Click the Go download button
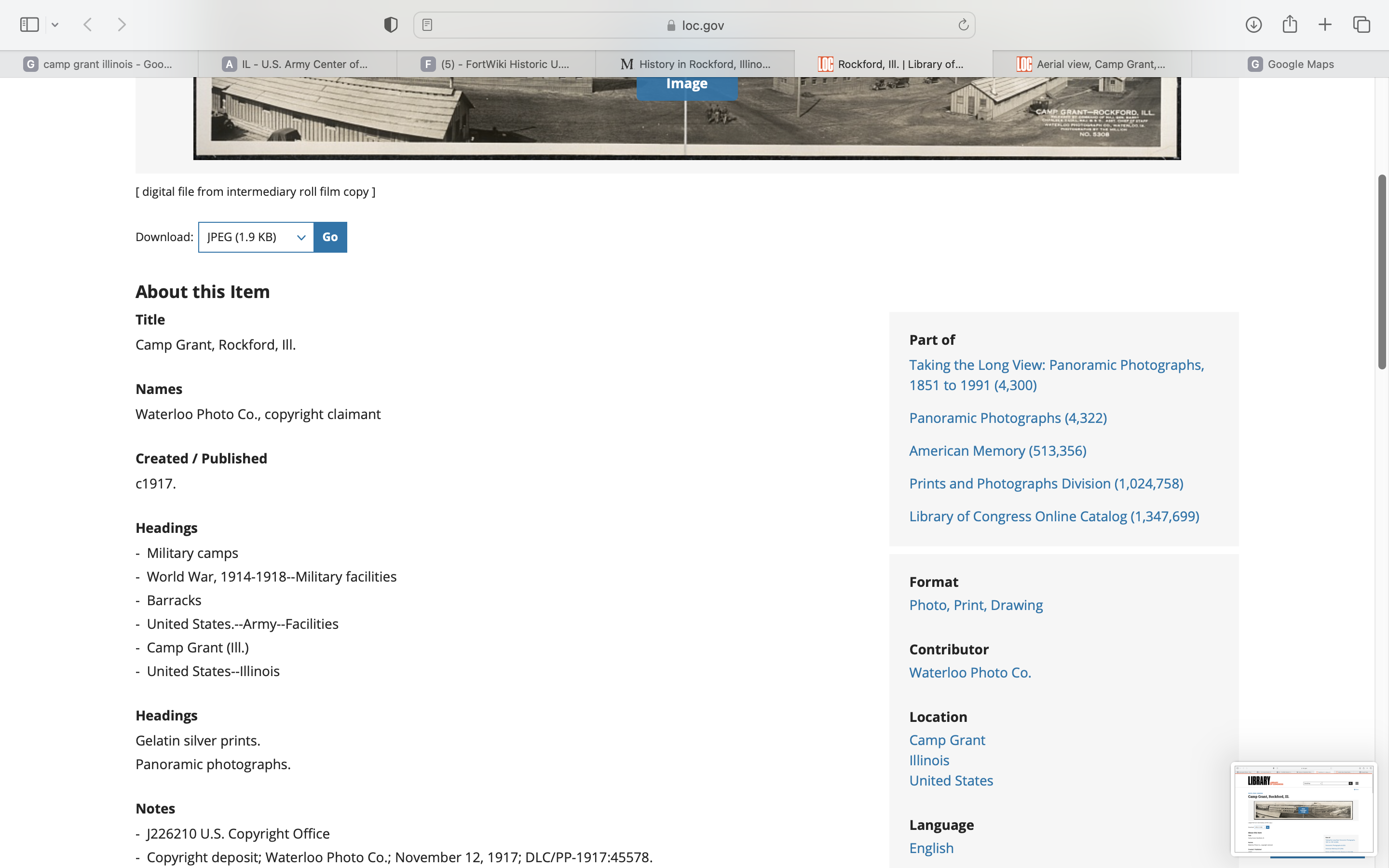 tap(330, 237)
